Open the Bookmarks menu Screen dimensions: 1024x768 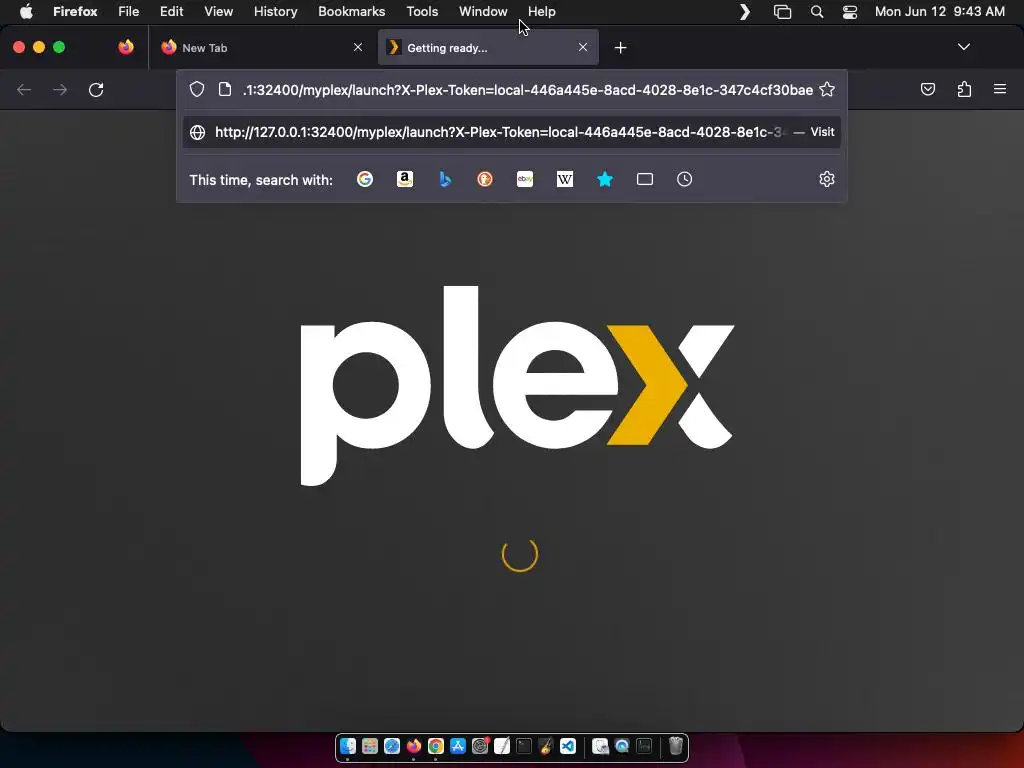351,11
